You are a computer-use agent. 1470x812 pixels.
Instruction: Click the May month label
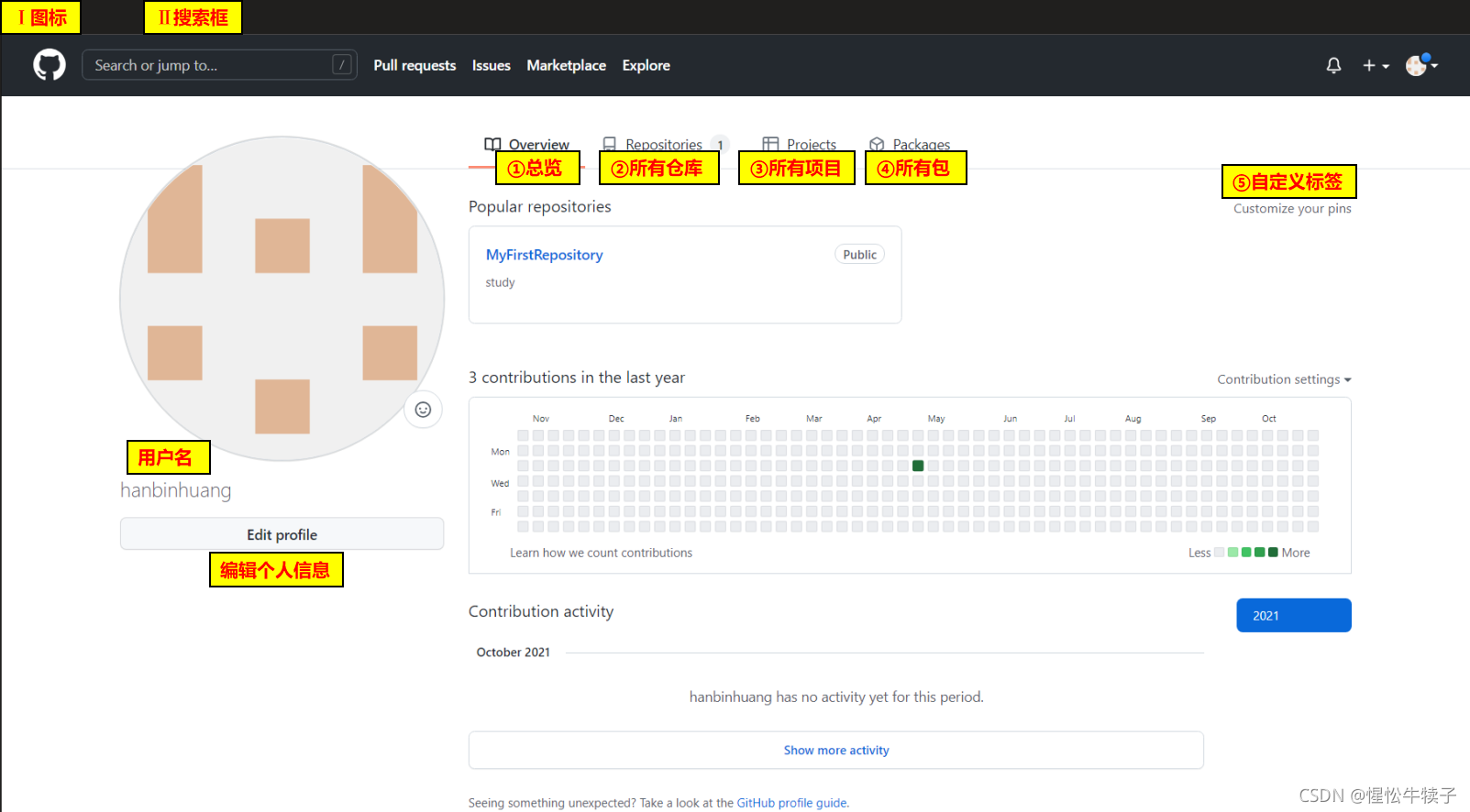pos(936,419)
